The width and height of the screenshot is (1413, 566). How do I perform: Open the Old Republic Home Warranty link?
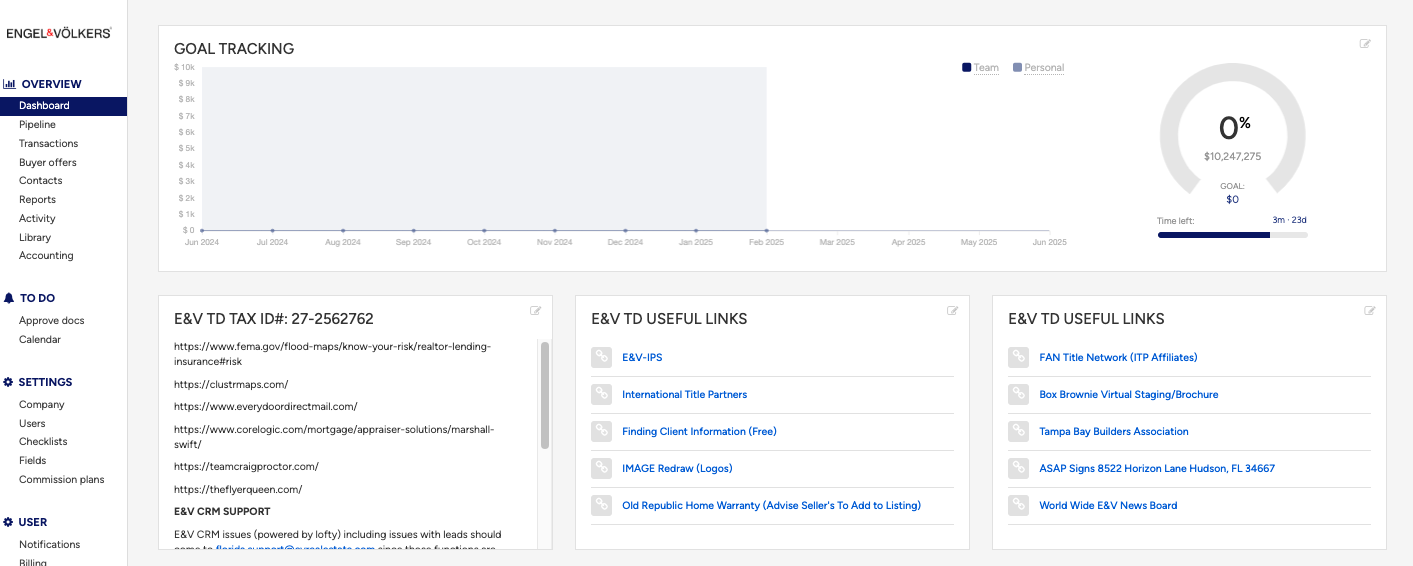(x=770, y=506)
